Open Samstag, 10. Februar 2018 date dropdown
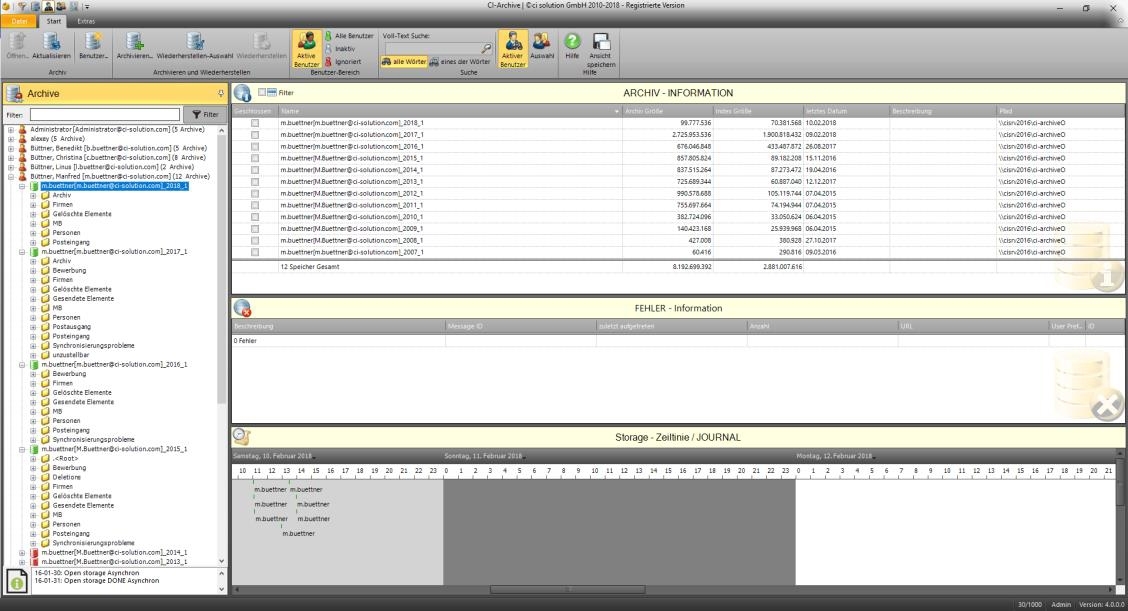 (x=314, y=457)
